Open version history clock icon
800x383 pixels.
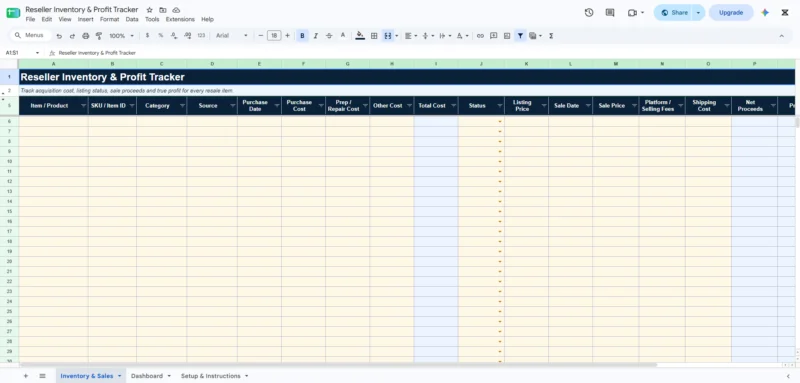click(x=589, y=13)
